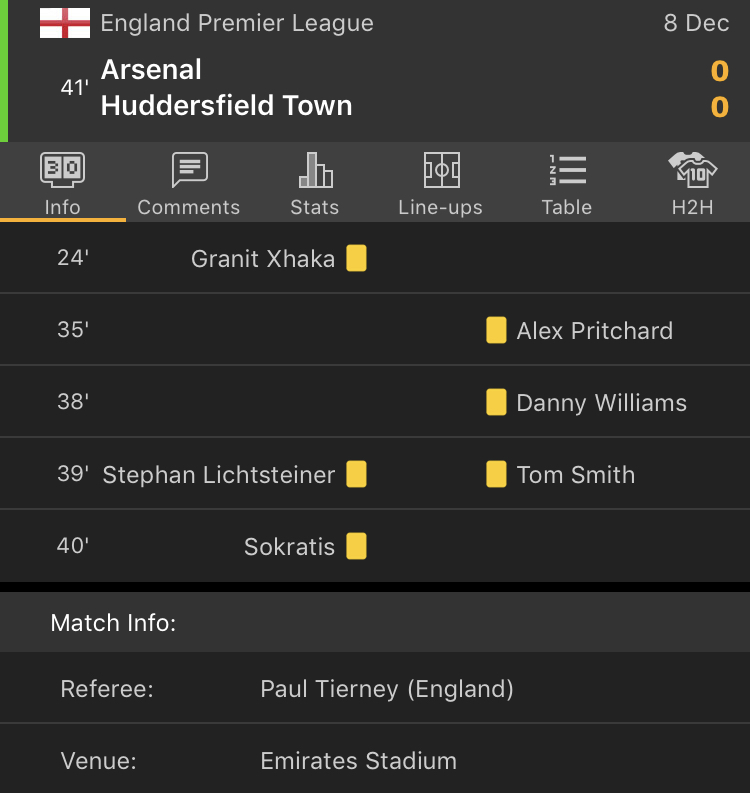Open the Comments speech bubble icon
This screenshot has width=750, height=793.
point(189,170)
